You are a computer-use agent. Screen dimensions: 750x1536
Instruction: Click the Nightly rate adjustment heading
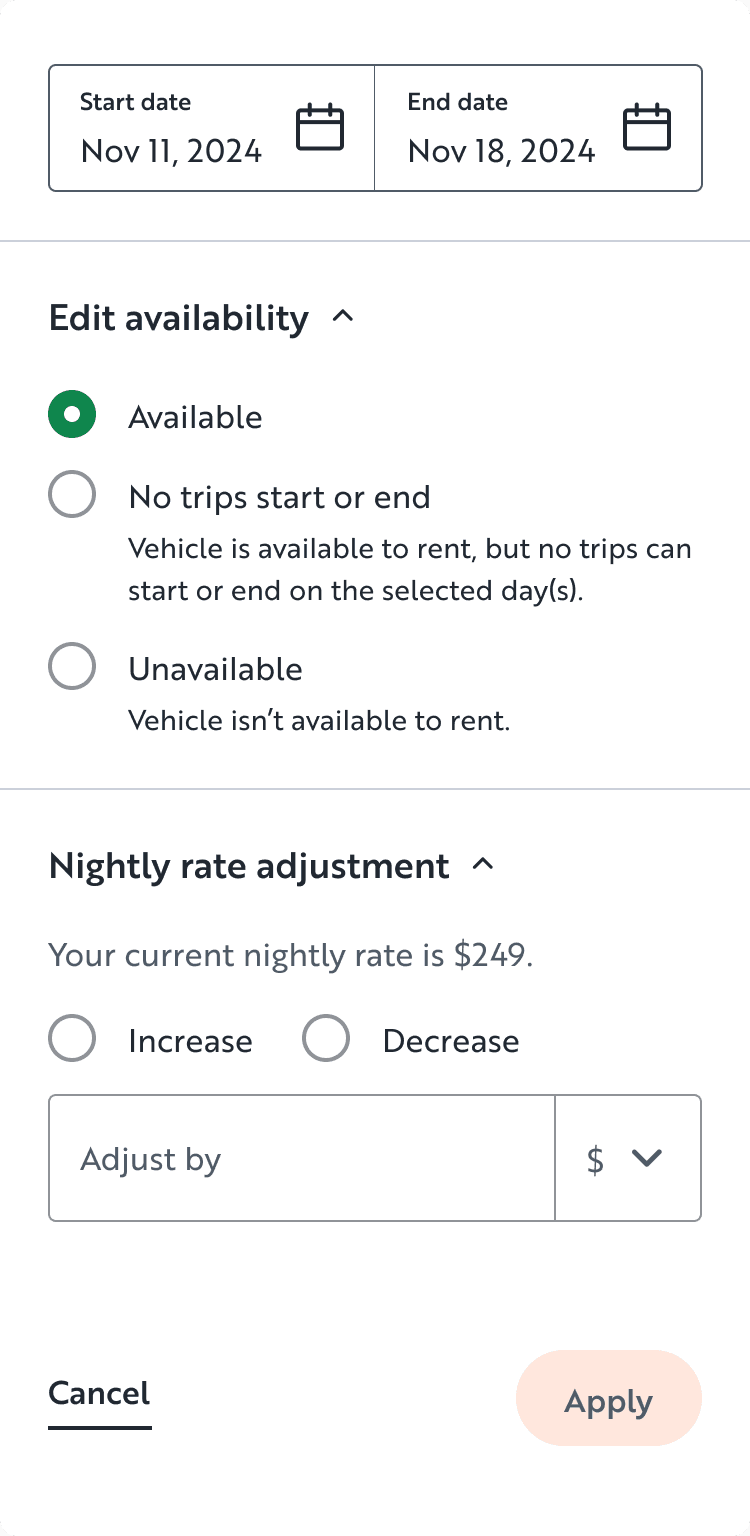point(249,865)
